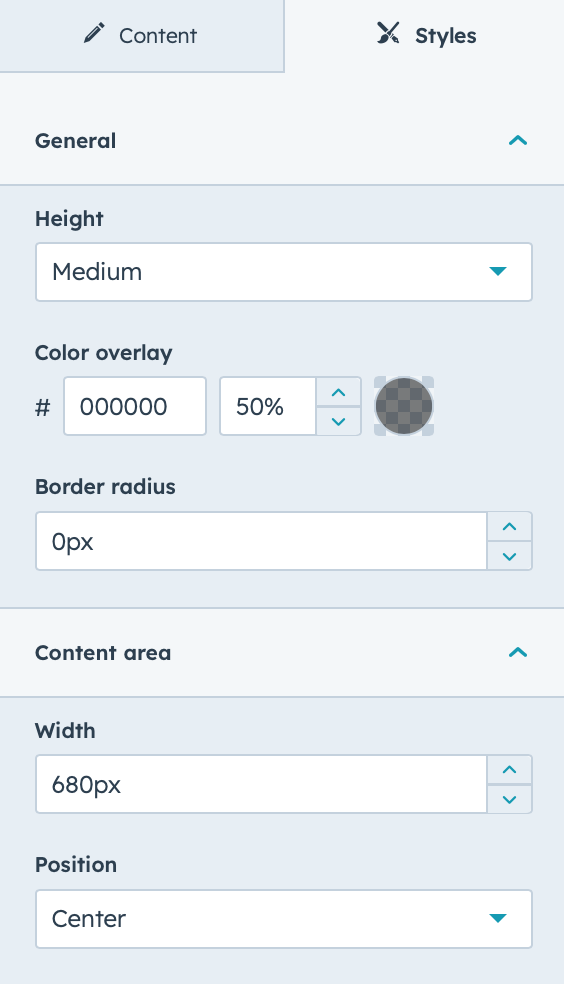Click the pencil icon on Content tab
This screenshot has width=564, height=984.
[94, 34]
